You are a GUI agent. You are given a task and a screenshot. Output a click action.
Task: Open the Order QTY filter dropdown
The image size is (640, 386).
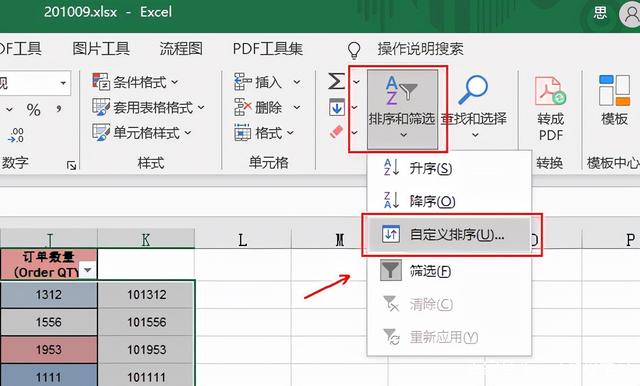click(x=87, y=270)
